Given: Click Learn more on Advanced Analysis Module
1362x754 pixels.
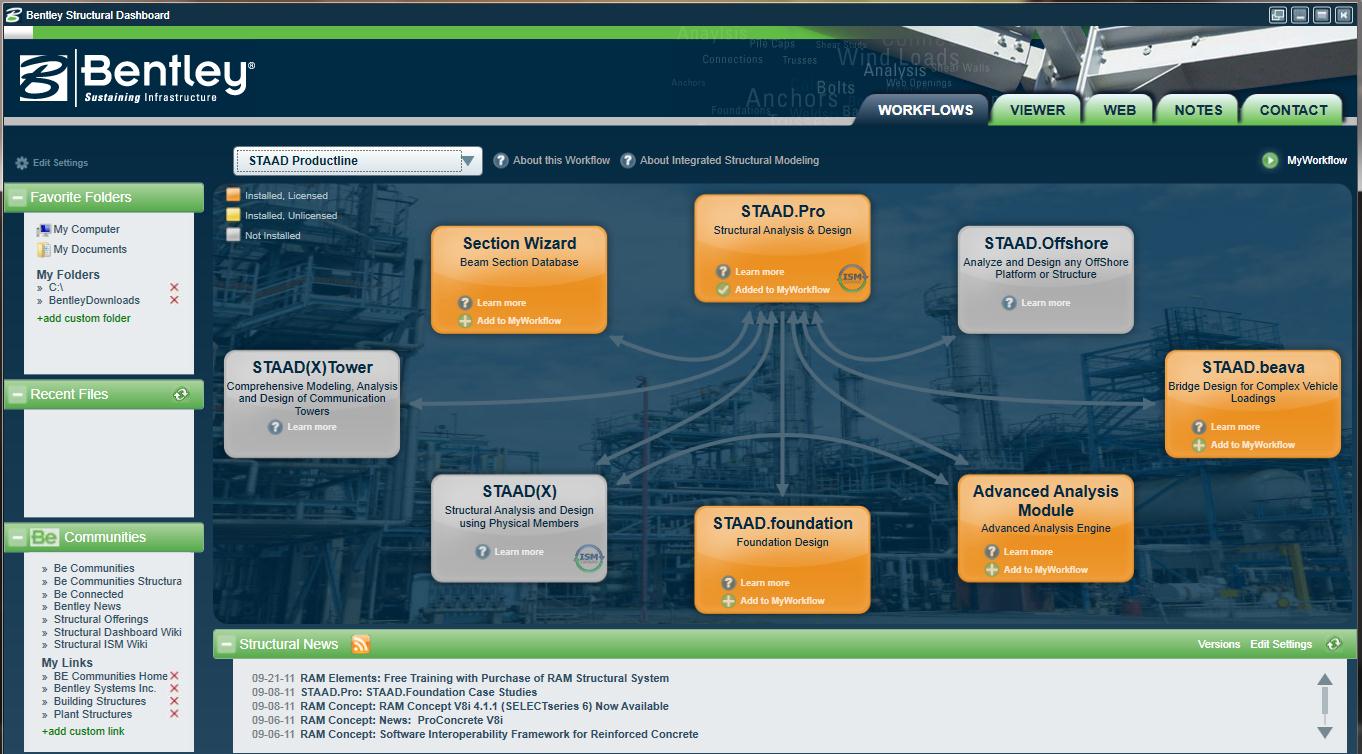Looking at the screenshot, I should 1028,552.
